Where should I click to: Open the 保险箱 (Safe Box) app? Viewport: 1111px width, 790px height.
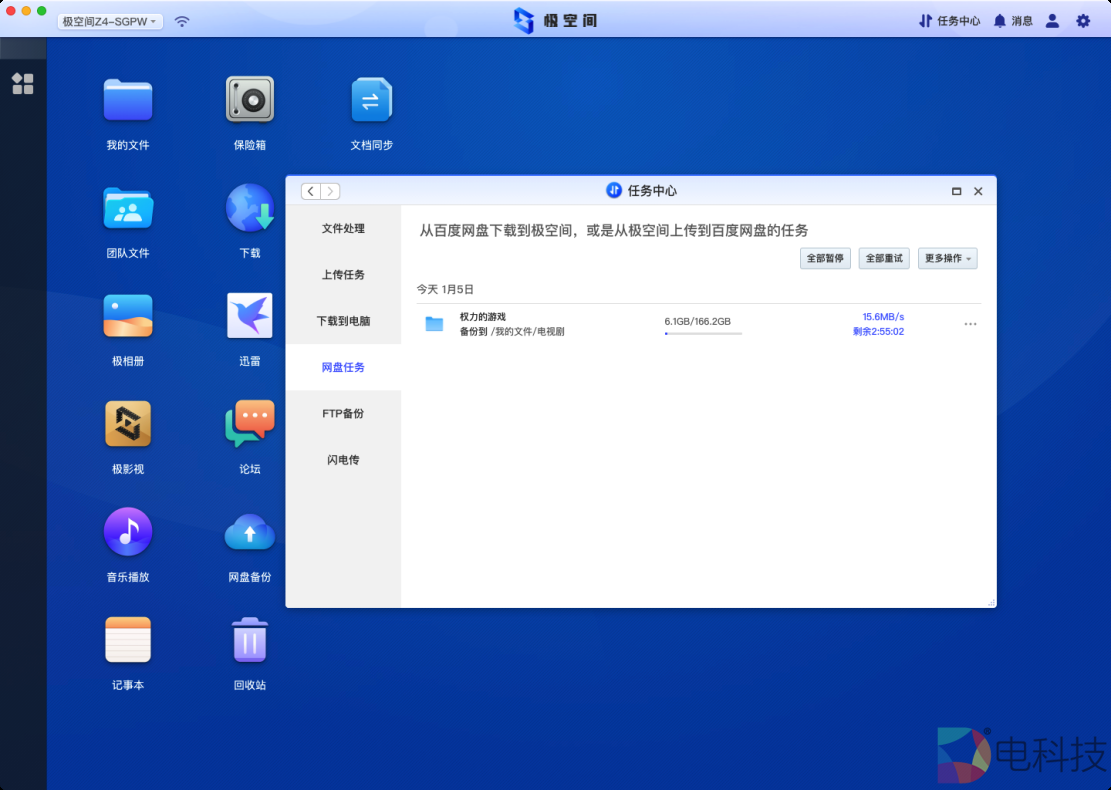[249, 100]
